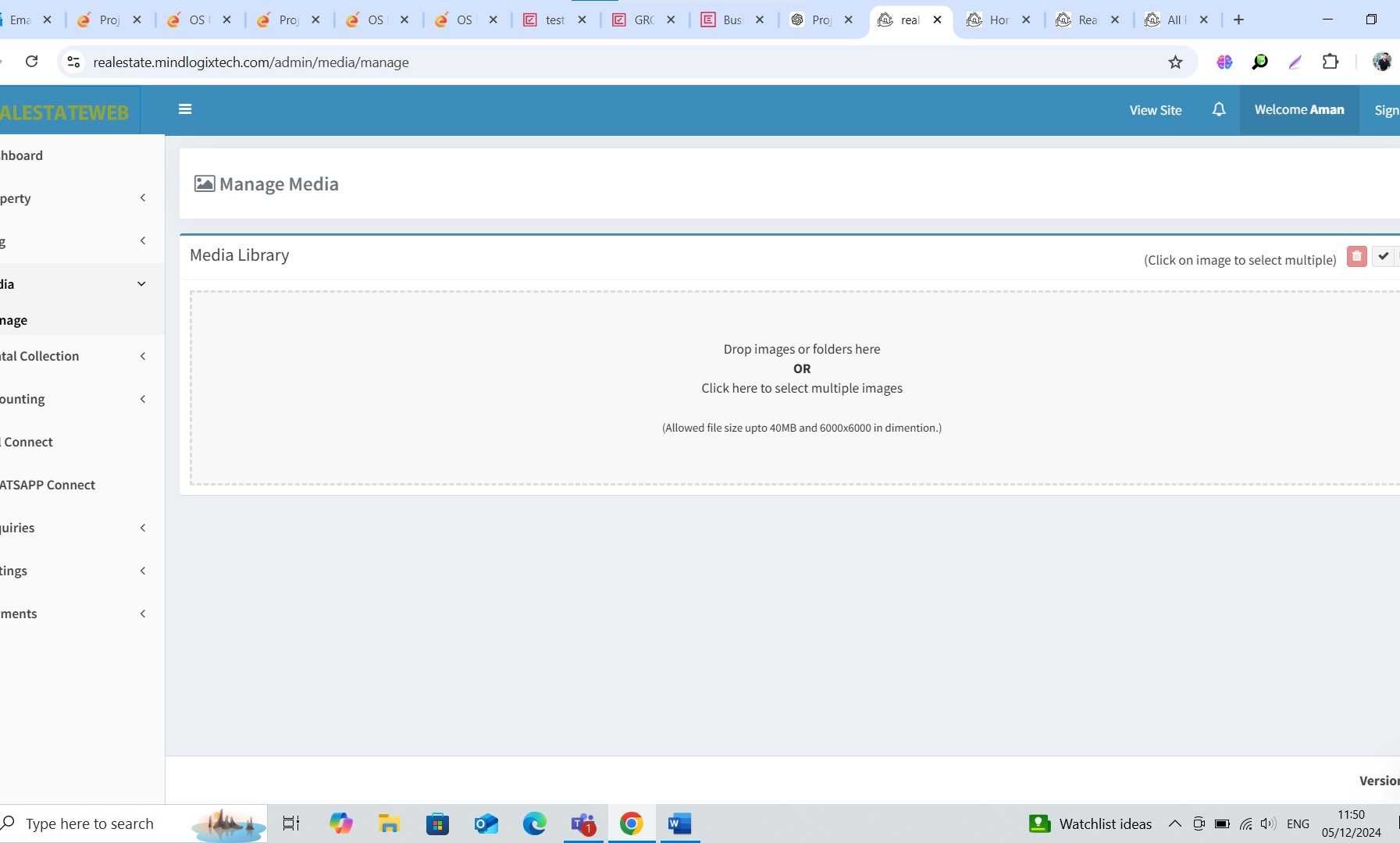Open the site information icon in address bar

[73, 62]
